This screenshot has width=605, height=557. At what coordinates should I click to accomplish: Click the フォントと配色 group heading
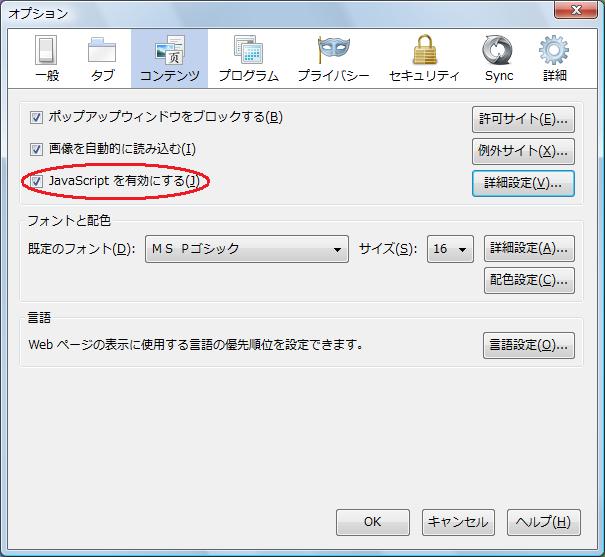click(x=69, y=221)
